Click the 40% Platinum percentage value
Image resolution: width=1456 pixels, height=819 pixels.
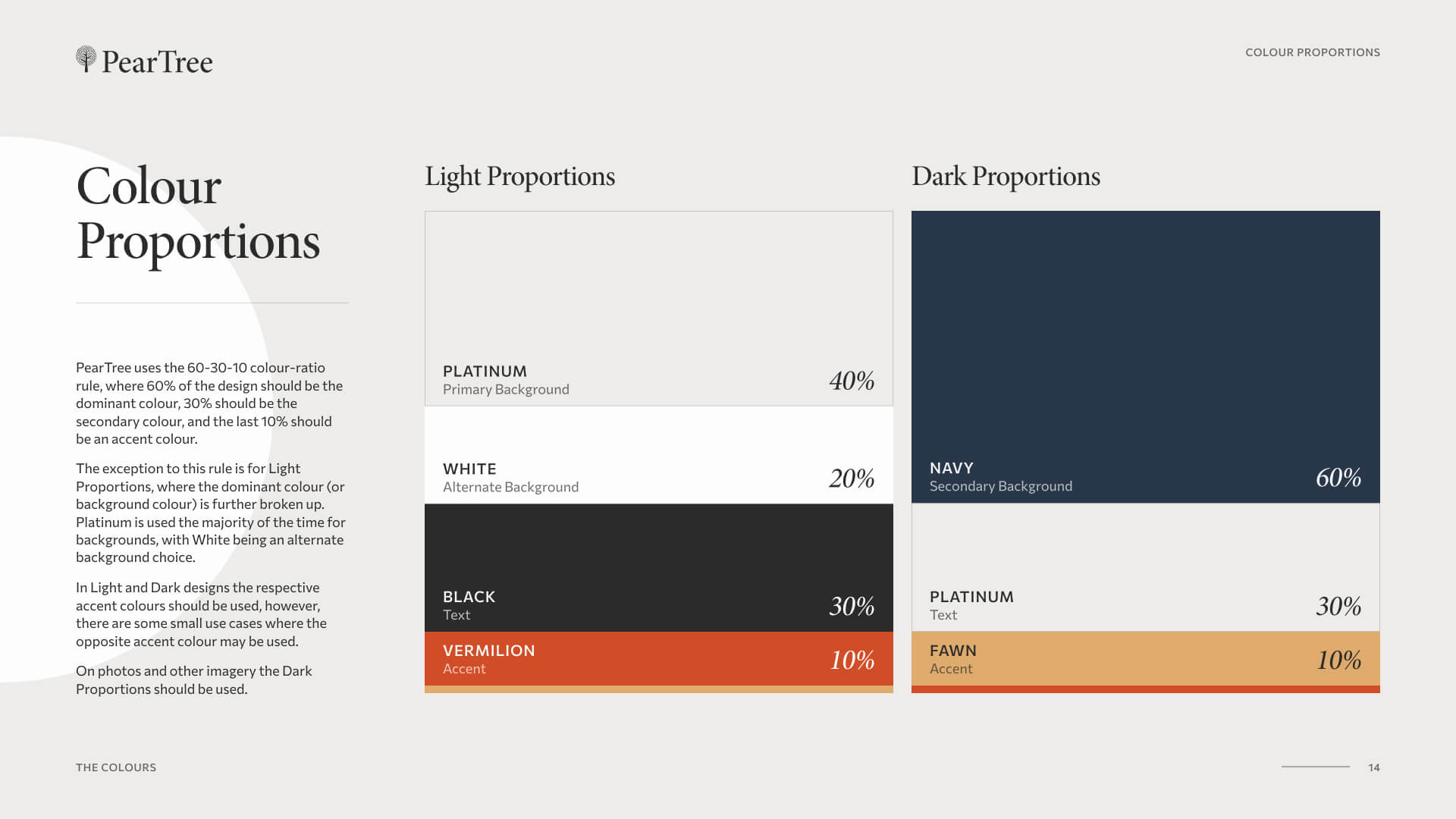coord(852,381)
